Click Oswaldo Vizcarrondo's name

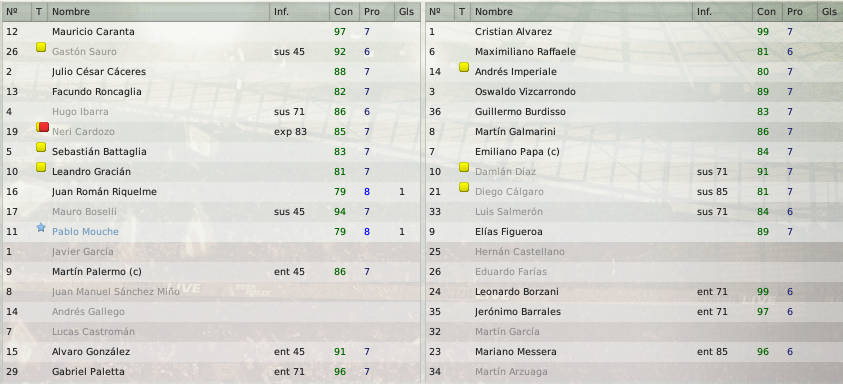click(525, 92)
